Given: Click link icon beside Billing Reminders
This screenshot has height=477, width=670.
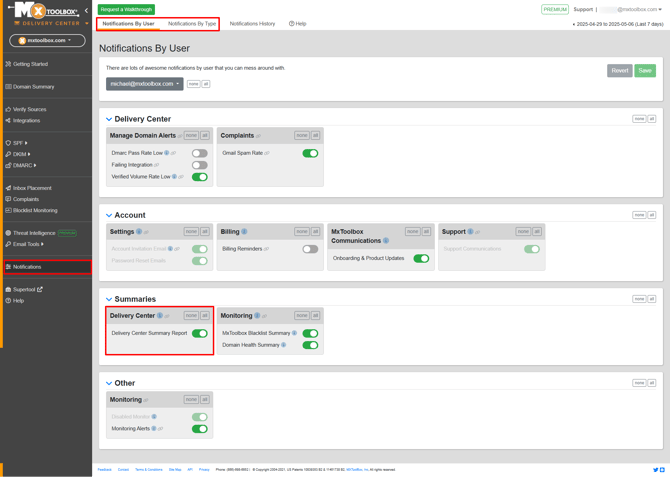Looking at the screenshot, I should tap(266, 249).
